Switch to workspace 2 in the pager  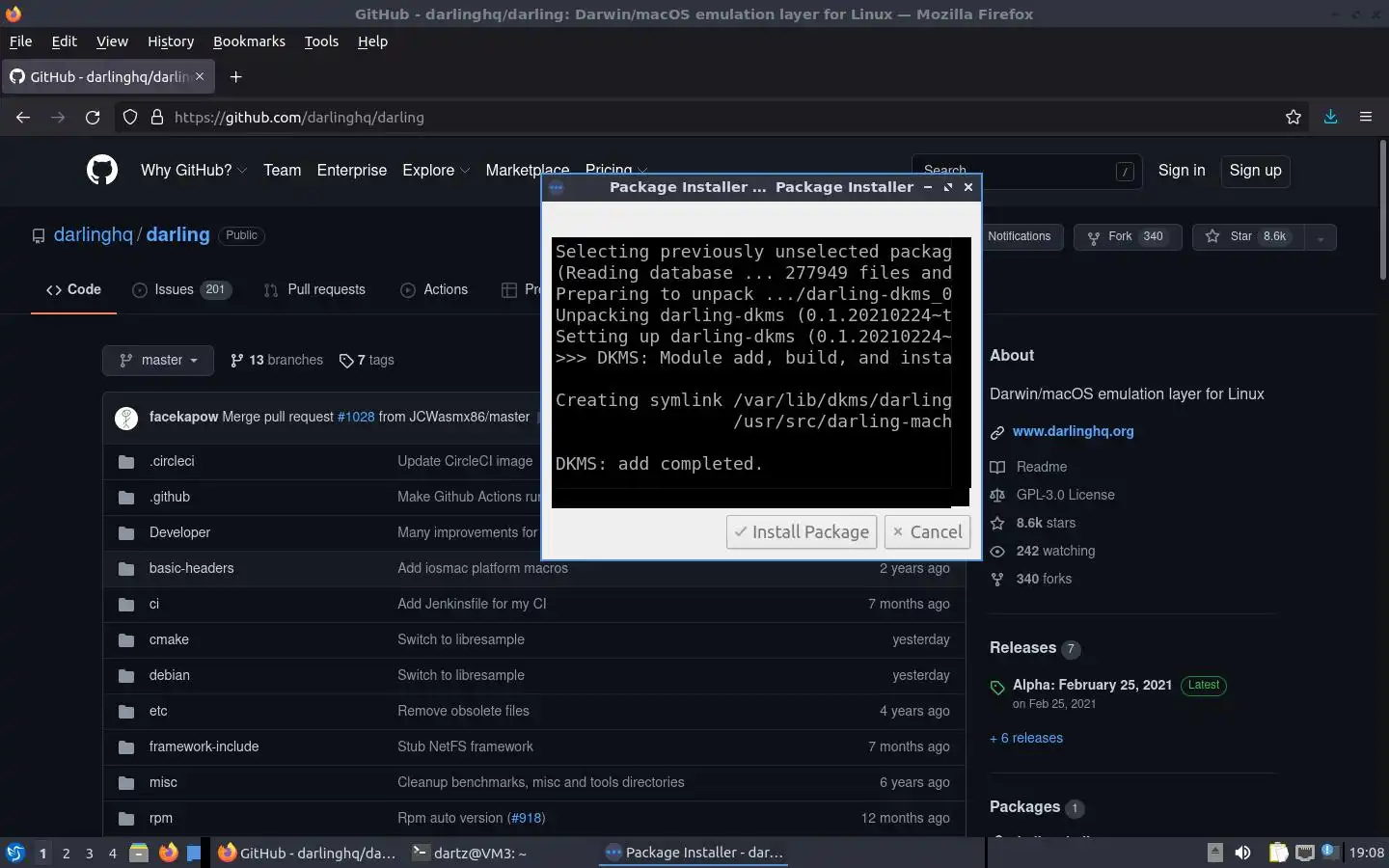click(66, 853)
